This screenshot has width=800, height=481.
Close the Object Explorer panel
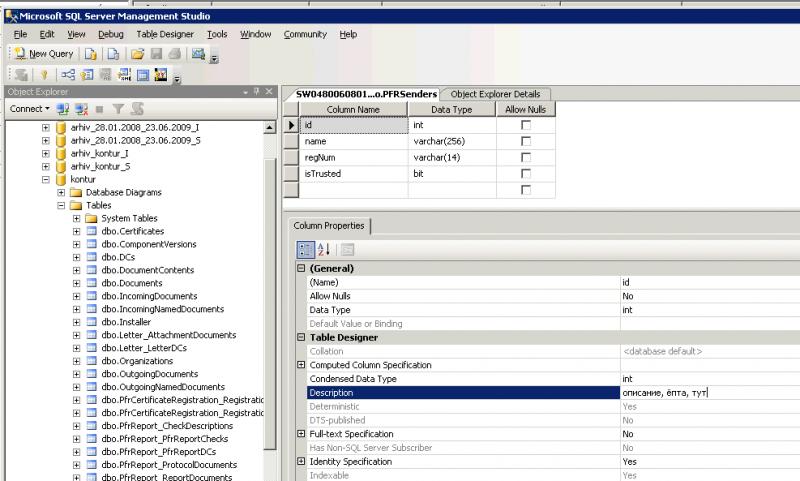coord(269,92)
